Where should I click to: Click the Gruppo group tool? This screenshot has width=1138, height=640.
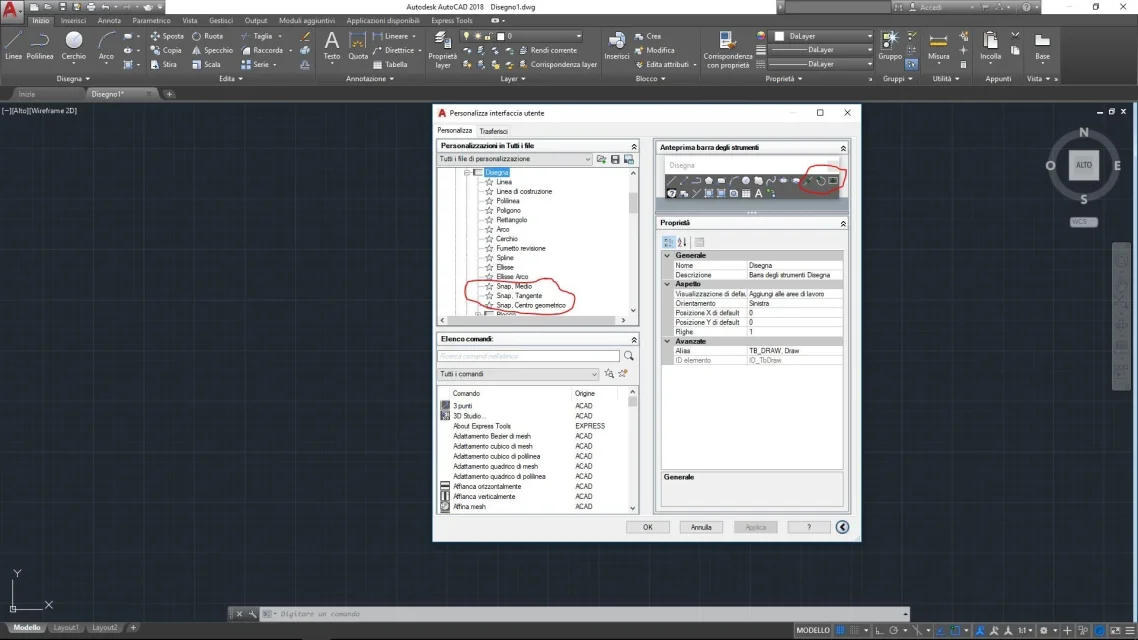(890, 46)
